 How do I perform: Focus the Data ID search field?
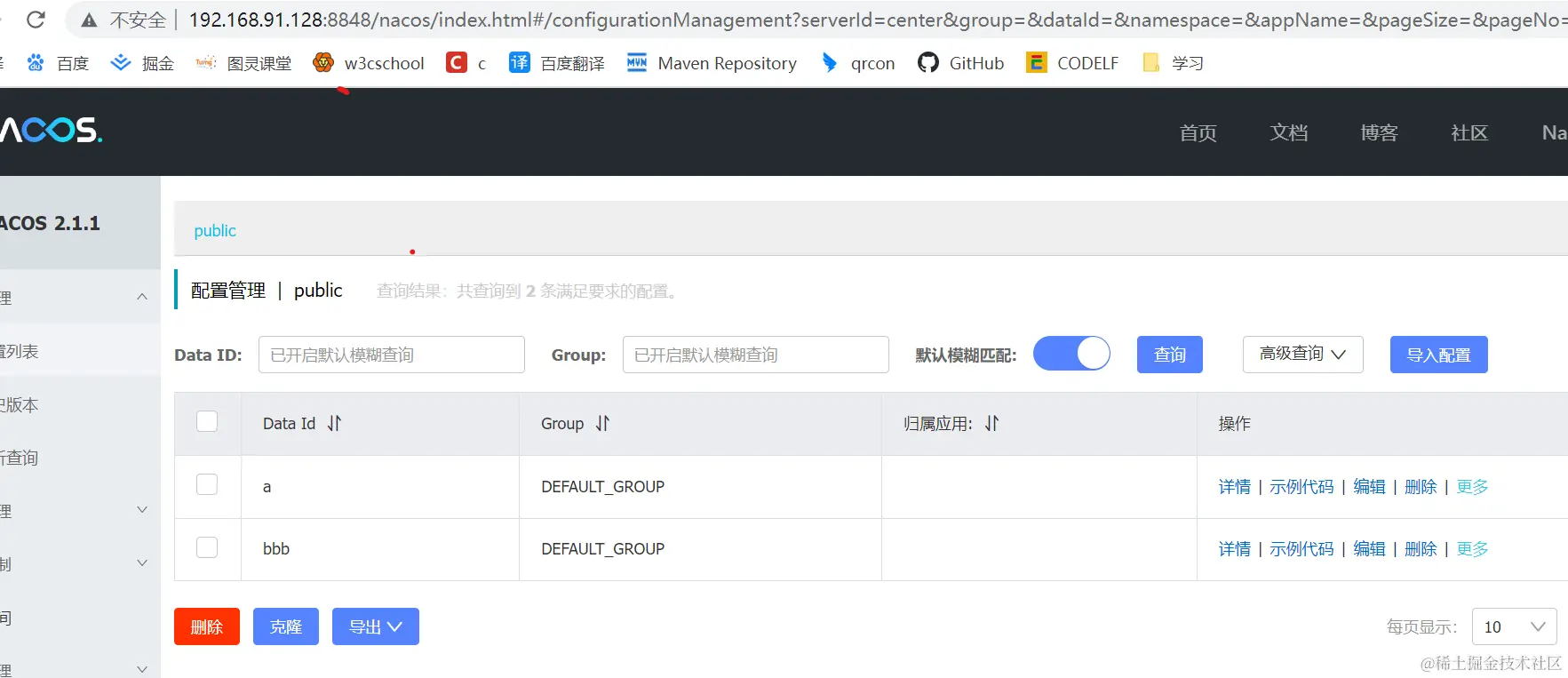point(392,355)
